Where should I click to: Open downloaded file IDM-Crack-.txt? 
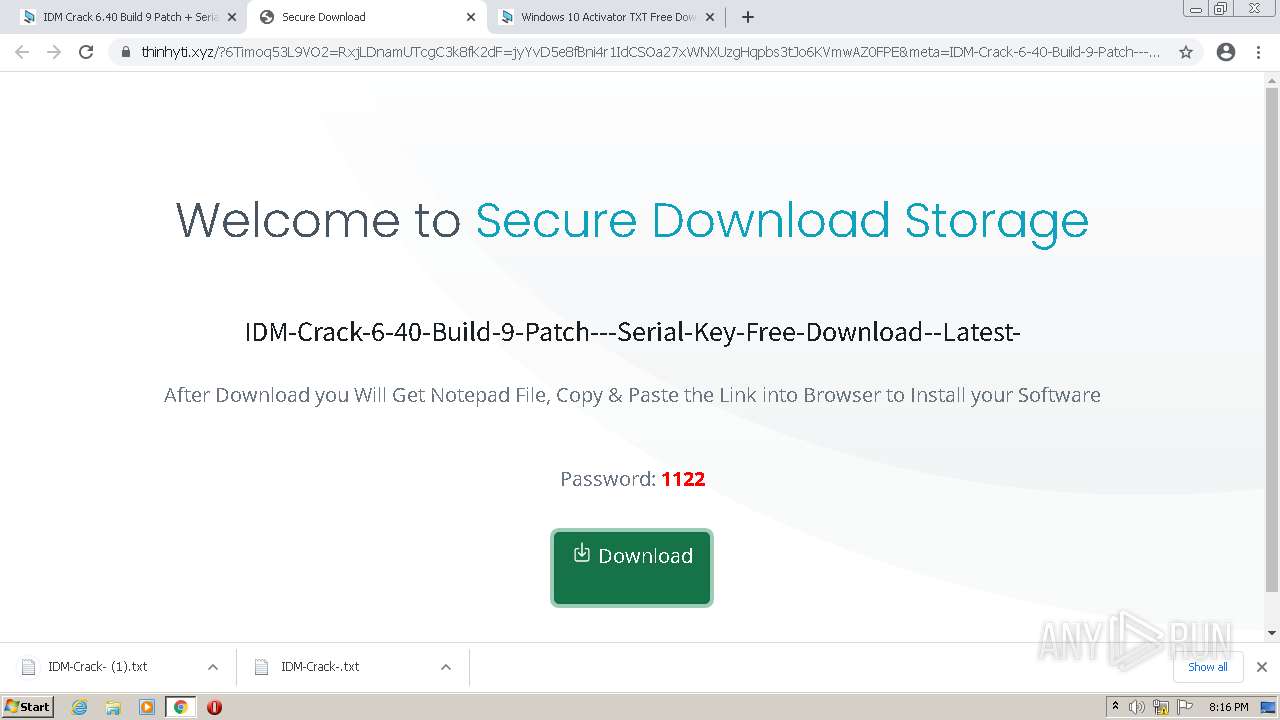320,667
